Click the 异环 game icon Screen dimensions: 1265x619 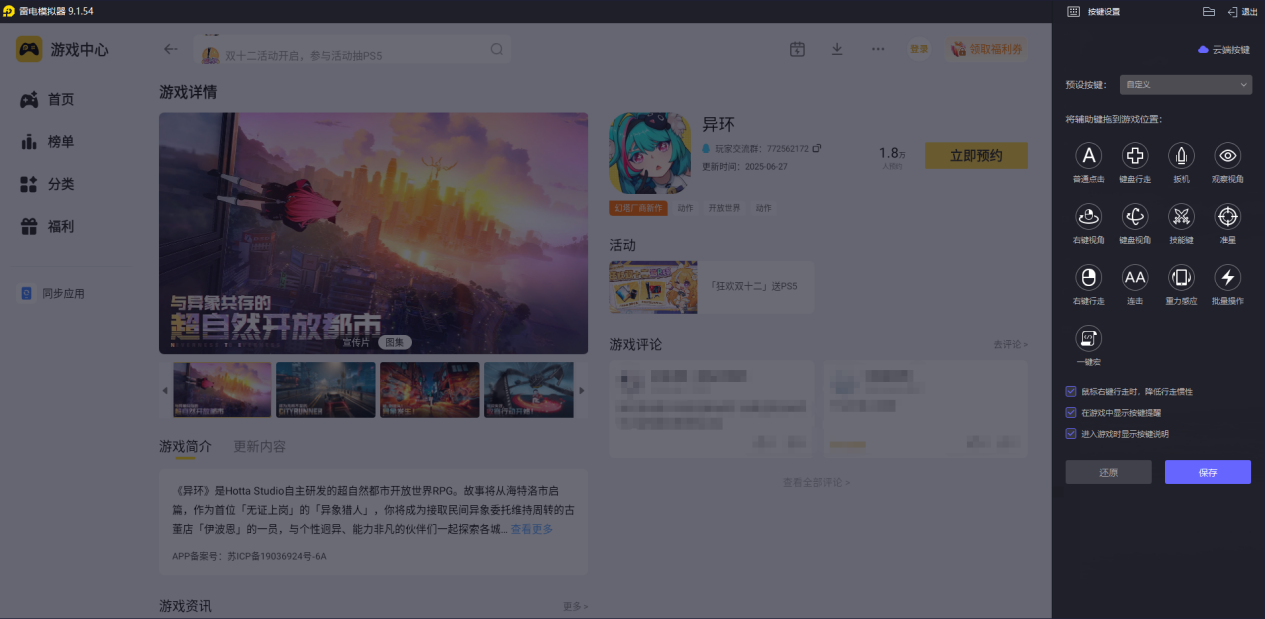pyautogui.click(x=651, y=153)
